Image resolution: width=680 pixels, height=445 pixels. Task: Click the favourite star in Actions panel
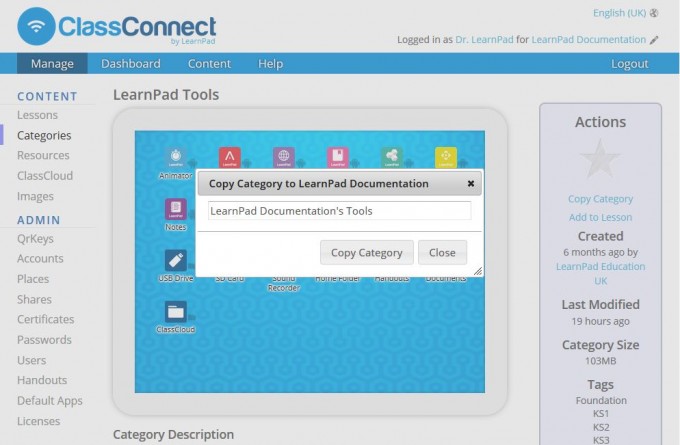pos(600,159)
